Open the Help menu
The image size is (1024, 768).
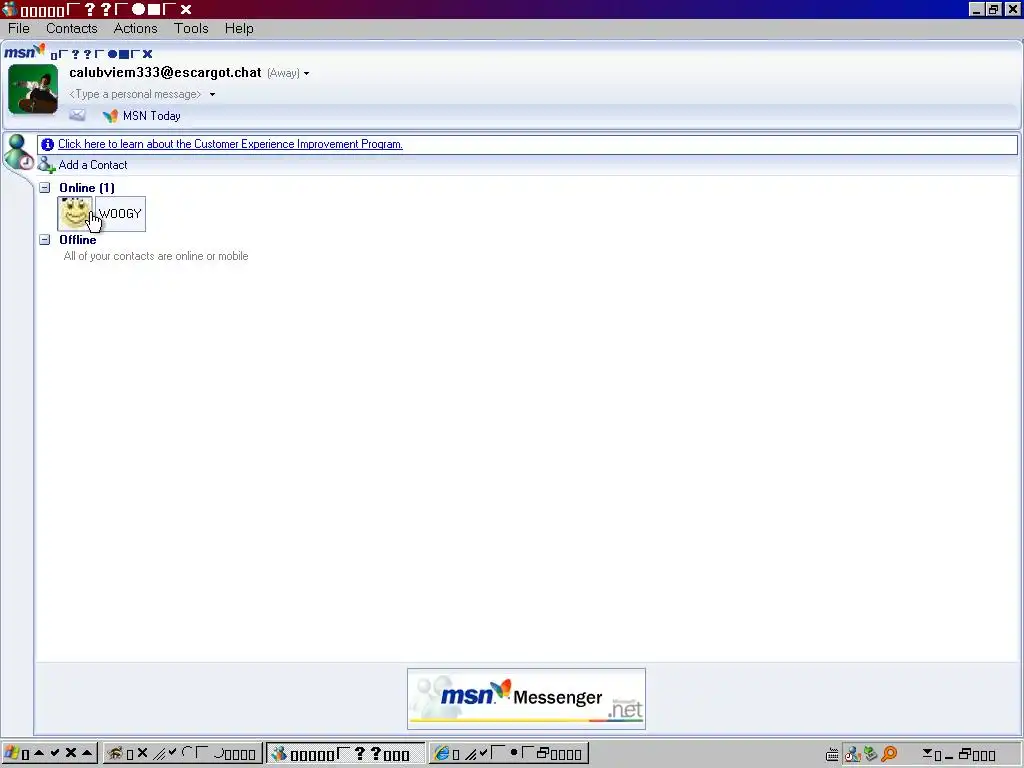239,28
